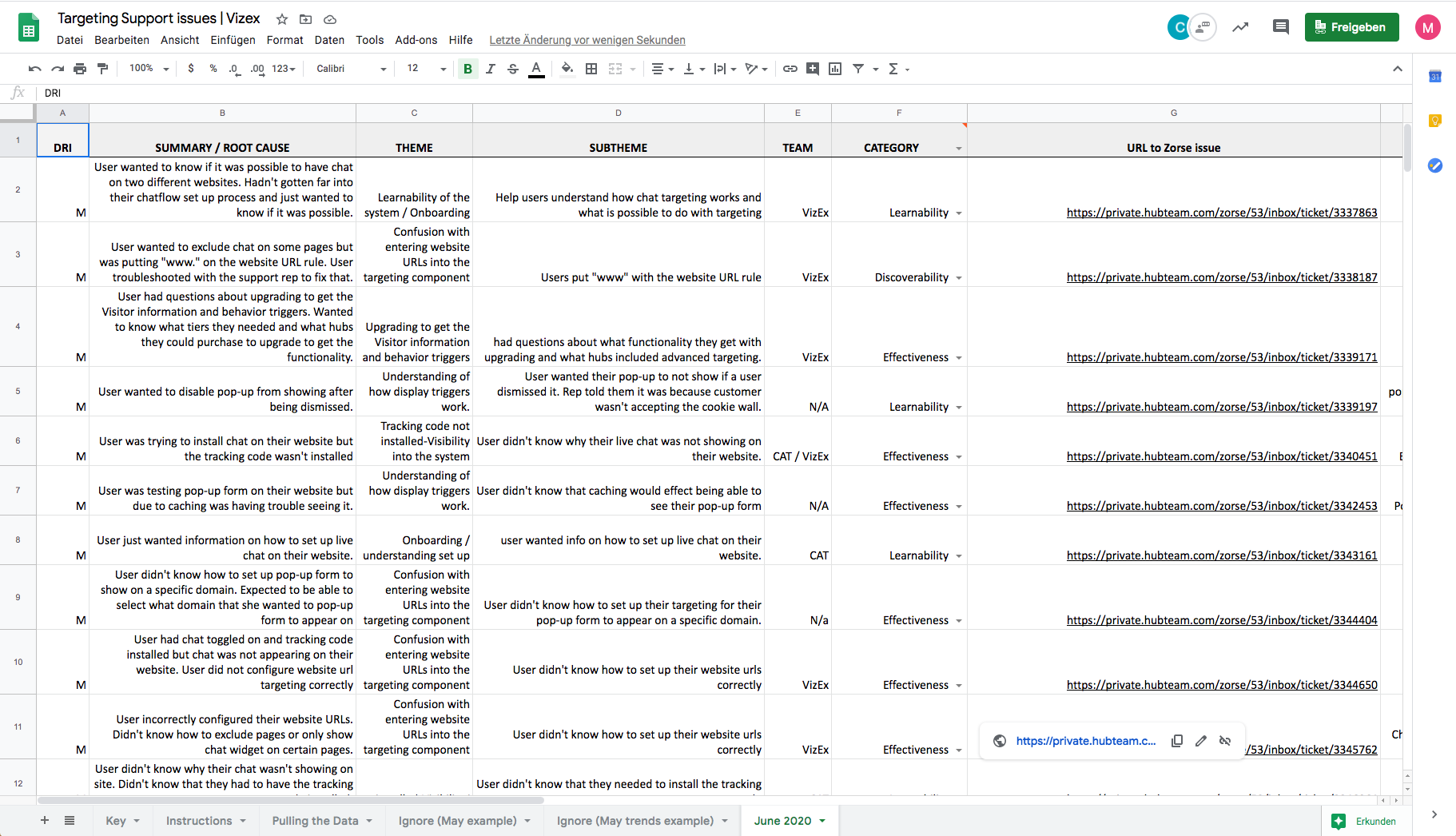The width and height of the screenshot is (1456, 836).
Task: Toggle italic formatting
Action: (491, 69)
